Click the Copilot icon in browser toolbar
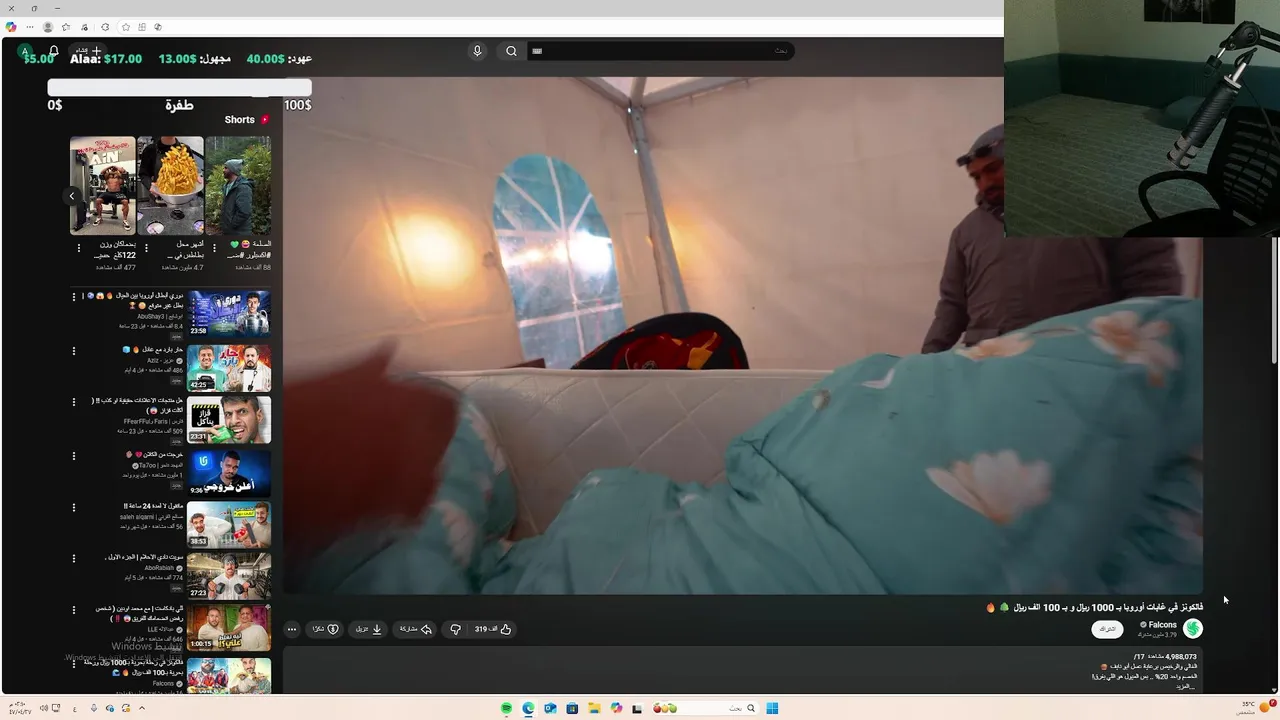The width and height of the screenshot is (1280, 720). (11, 27)
